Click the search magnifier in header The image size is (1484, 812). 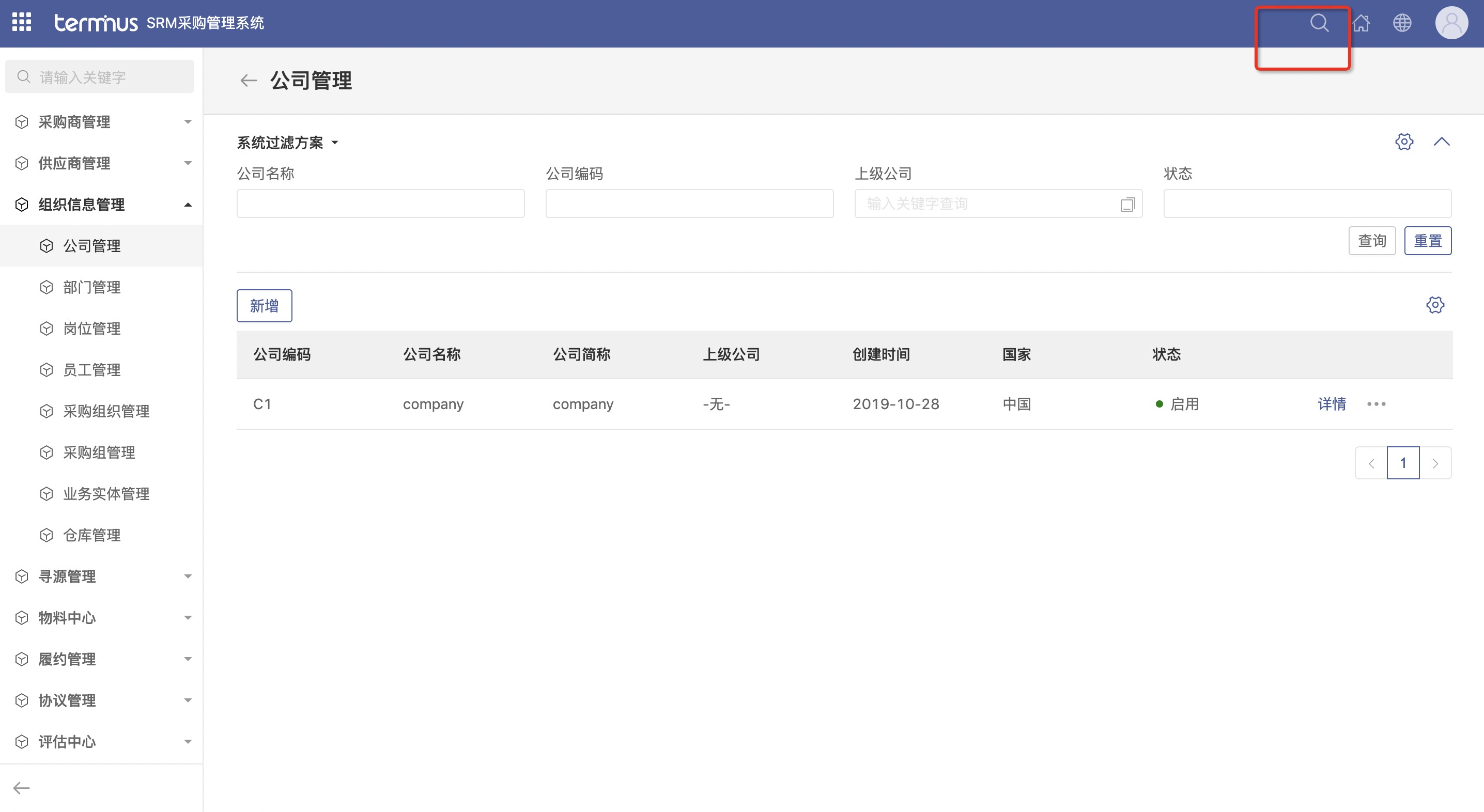click(1319, 23)
